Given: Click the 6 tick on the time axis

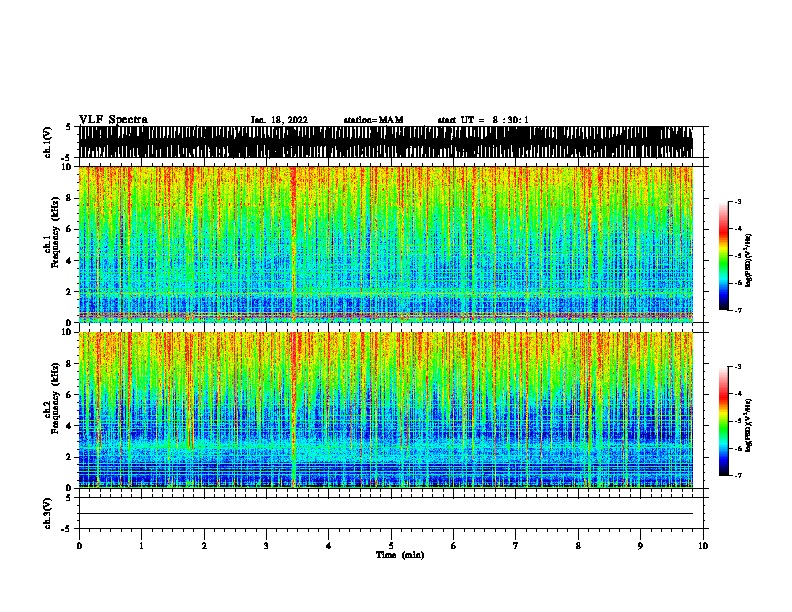Looking at the screenshot, I should (454, 546).
